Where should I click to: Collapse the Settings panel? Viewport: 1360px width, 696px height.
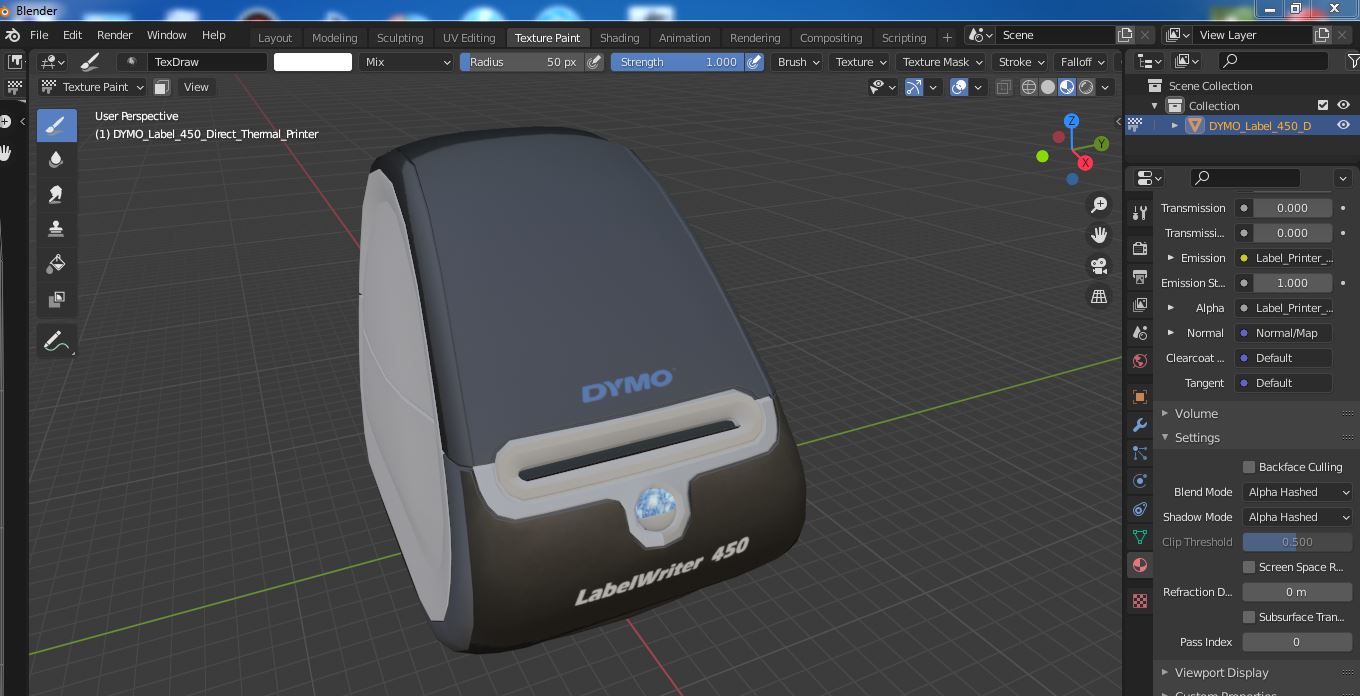point(1196,437)
